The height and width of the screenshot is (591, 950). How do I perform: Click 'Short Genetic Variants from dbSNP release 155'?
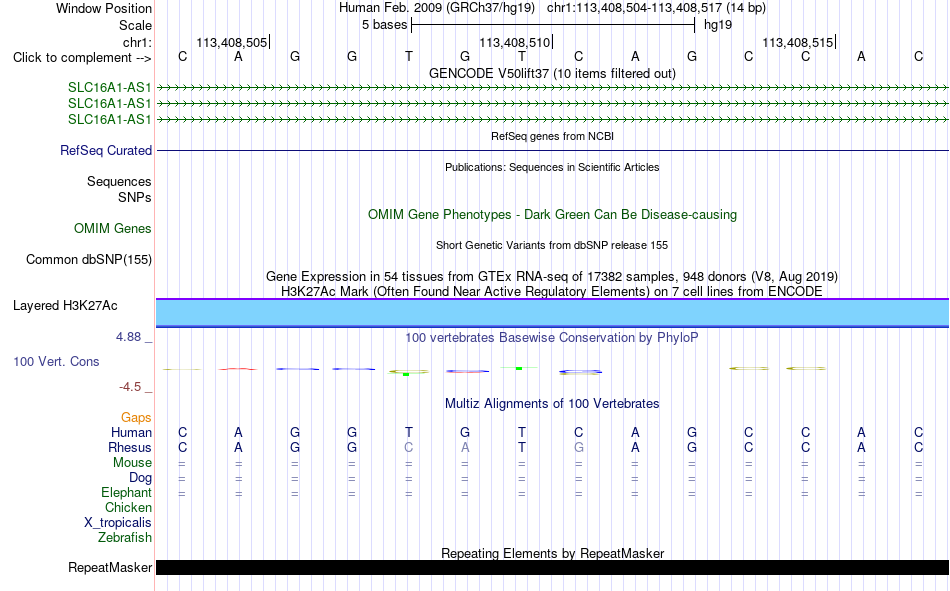tap(552, 245)
